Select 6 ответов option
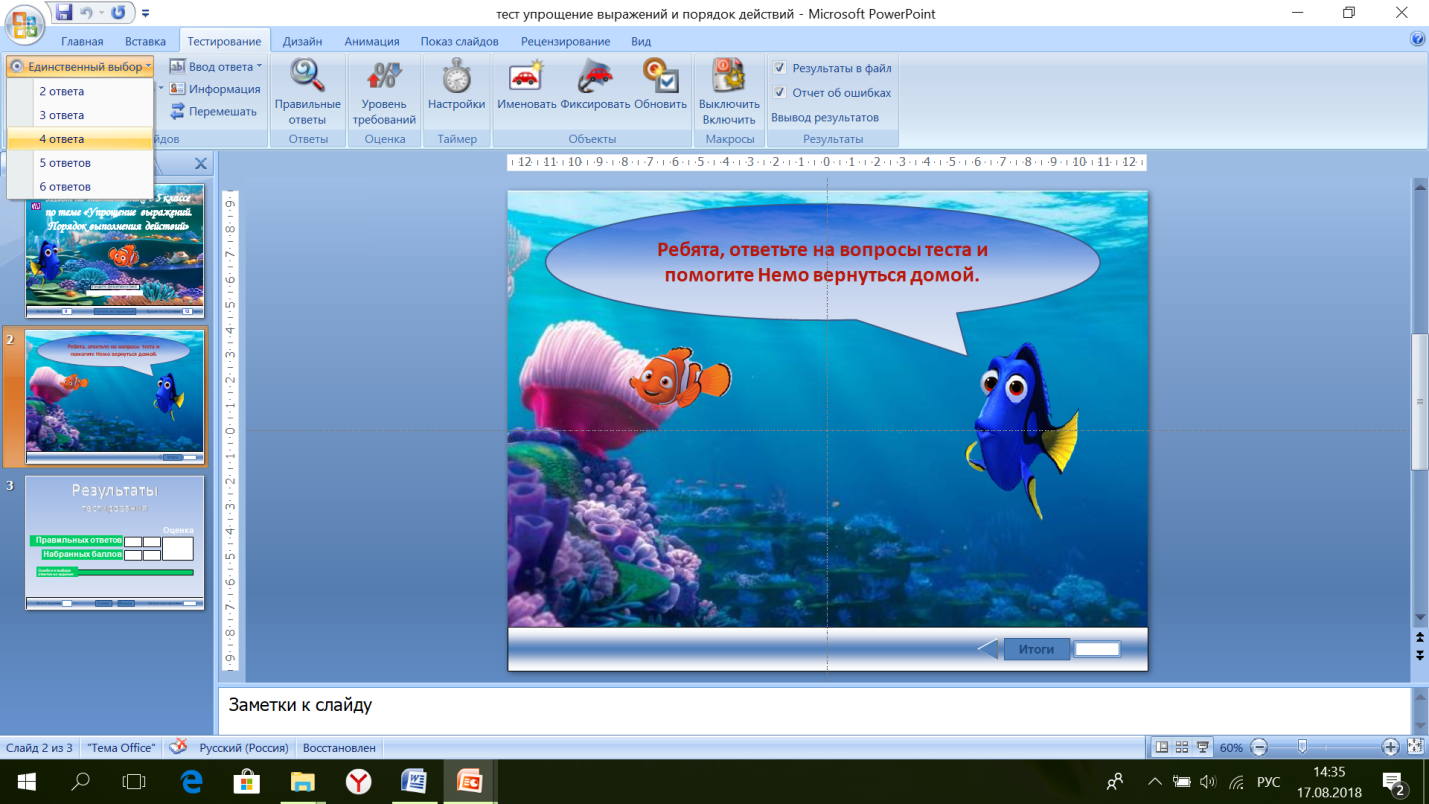1429x804 pixels. (x=80, y=187)
